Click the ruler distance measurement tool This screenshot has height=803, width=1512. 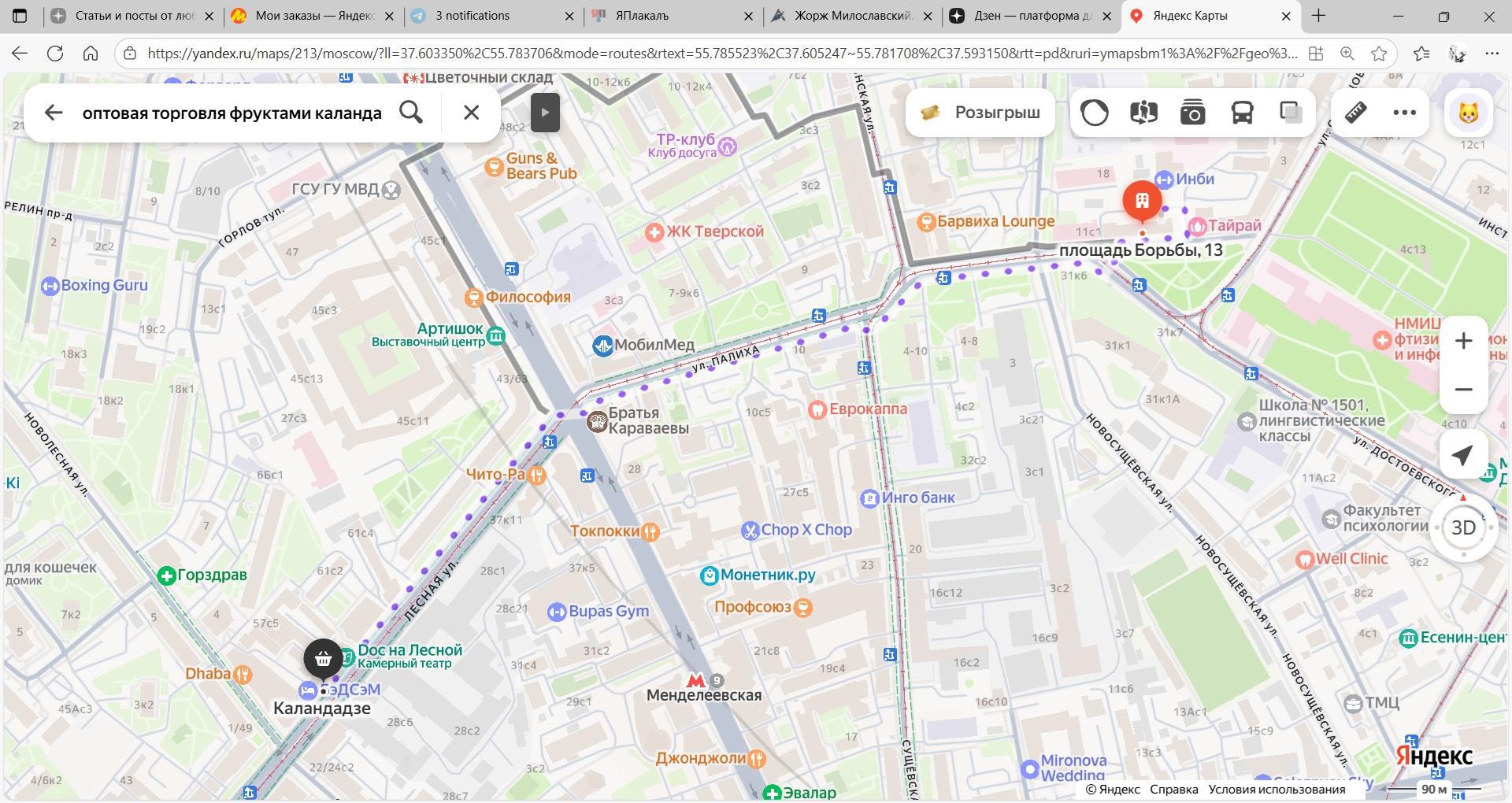click(1355, 113)
